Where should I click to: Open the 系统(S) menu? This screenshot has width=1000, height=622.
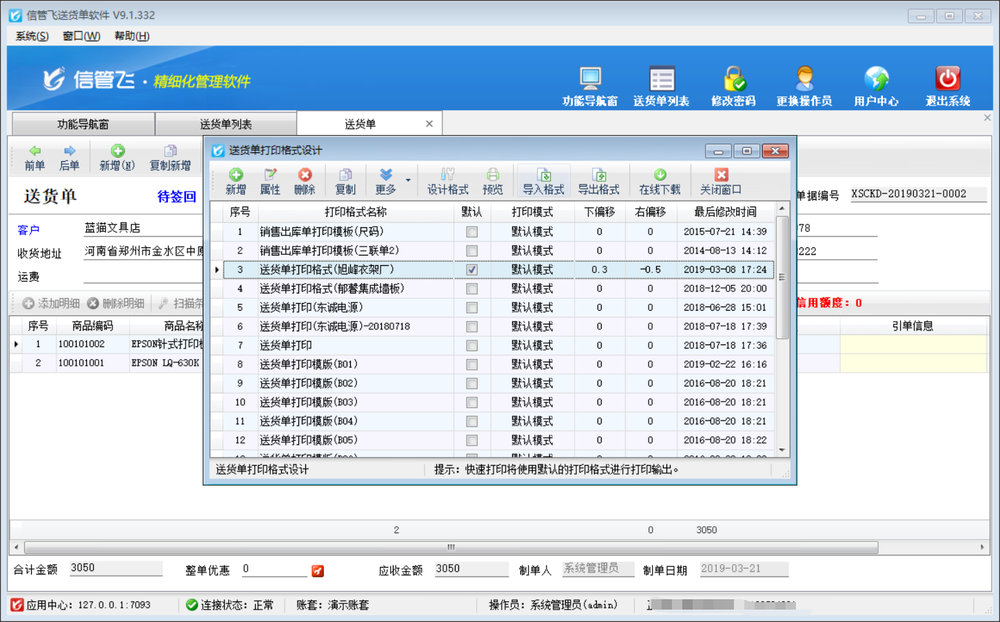click(x=32, y=36)
